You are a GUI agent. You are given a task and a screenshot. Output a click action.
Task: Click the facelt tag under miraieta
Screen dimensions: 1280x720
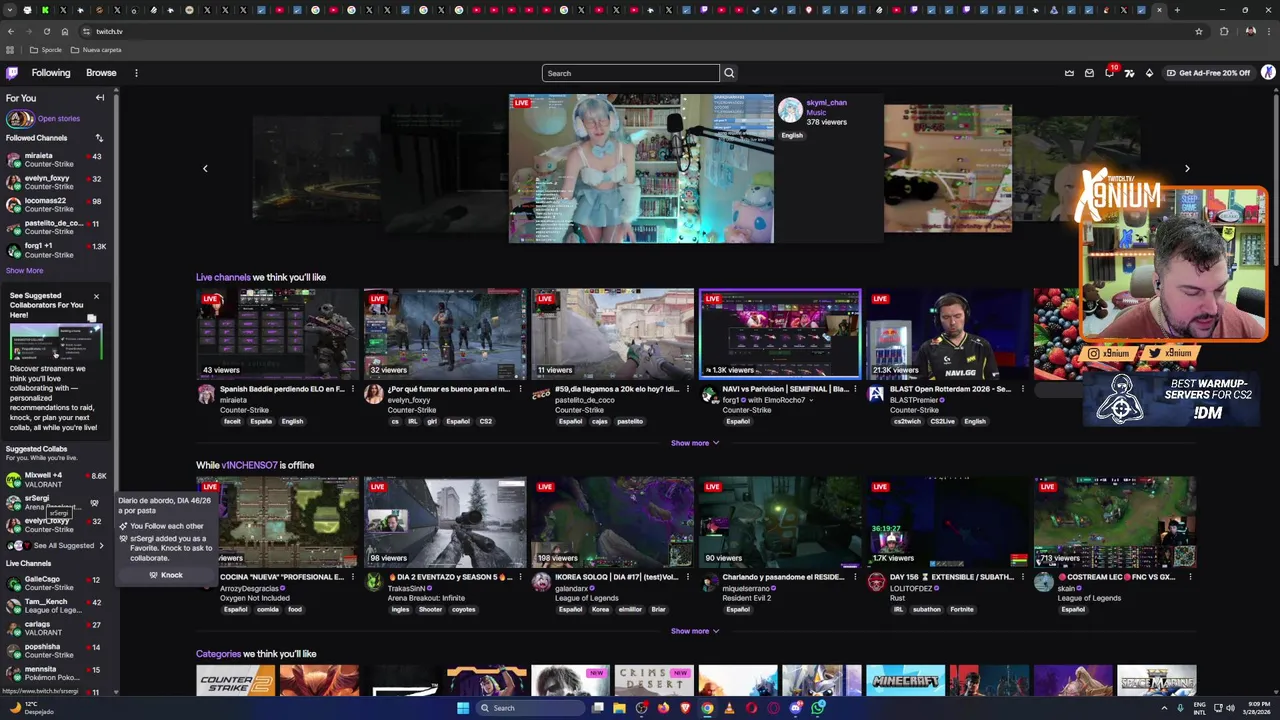tap(232, 421)
